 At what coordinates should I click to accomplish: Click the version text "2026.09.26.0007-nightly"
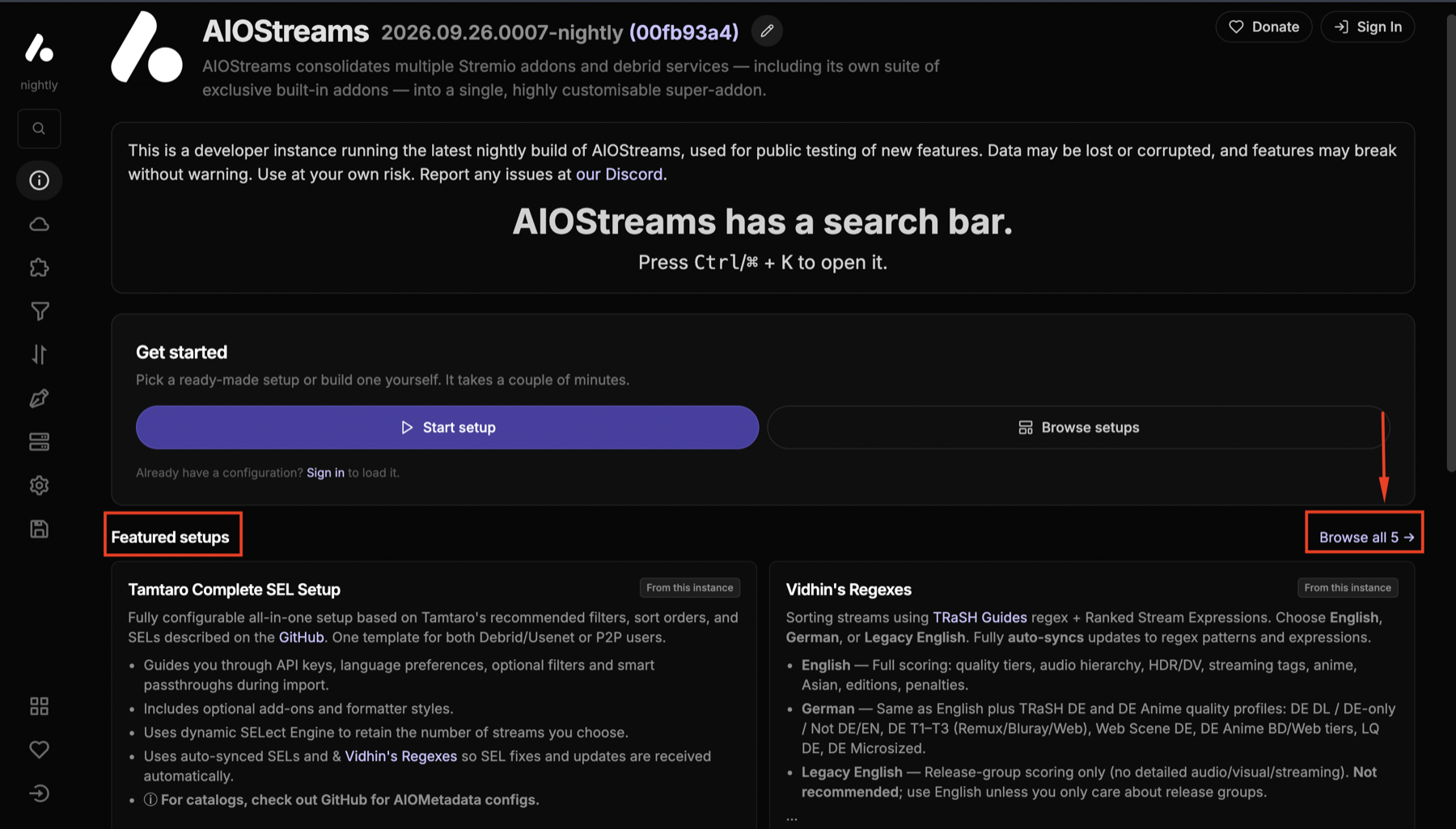502,32
